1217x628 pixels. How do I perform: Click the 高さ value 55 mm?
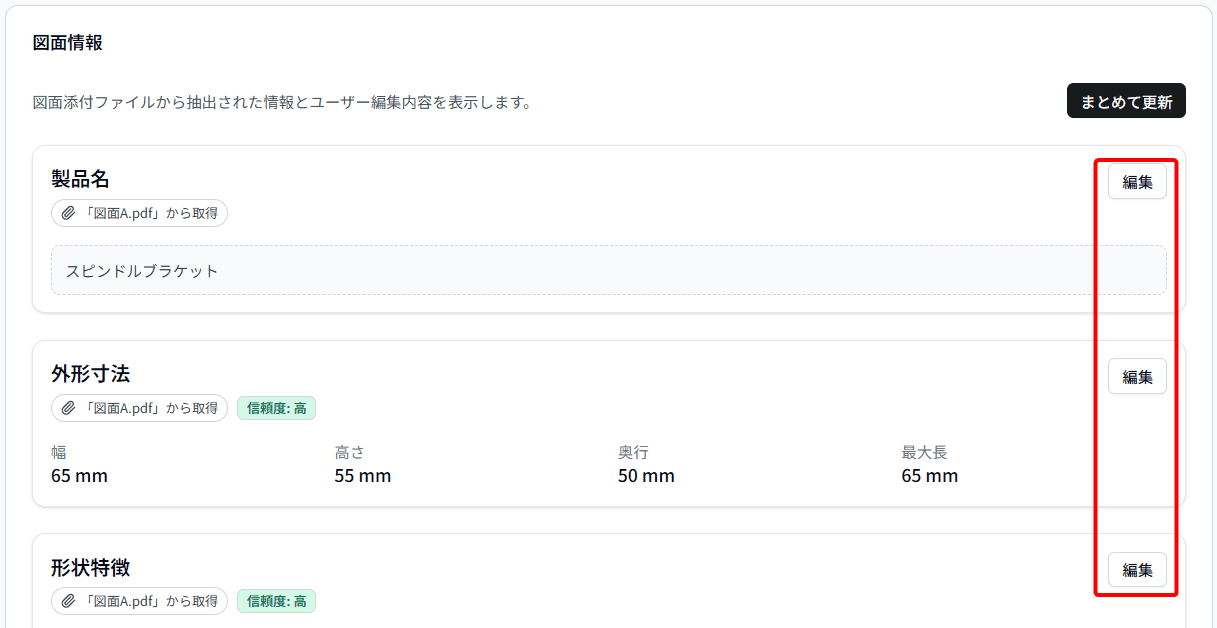362,476
